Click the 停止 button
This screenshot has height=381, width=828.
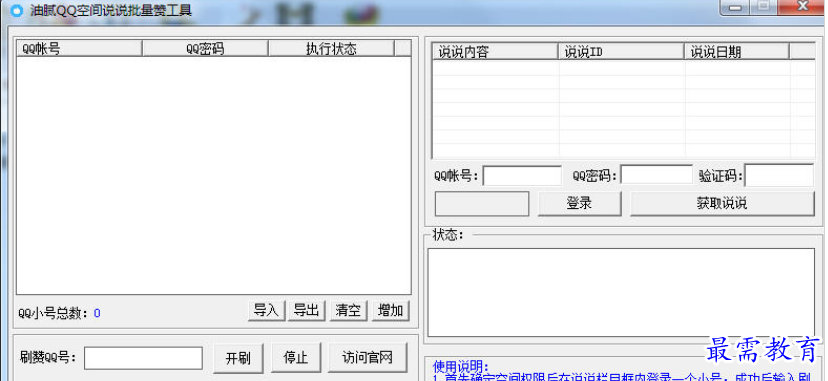pos(296,358)
